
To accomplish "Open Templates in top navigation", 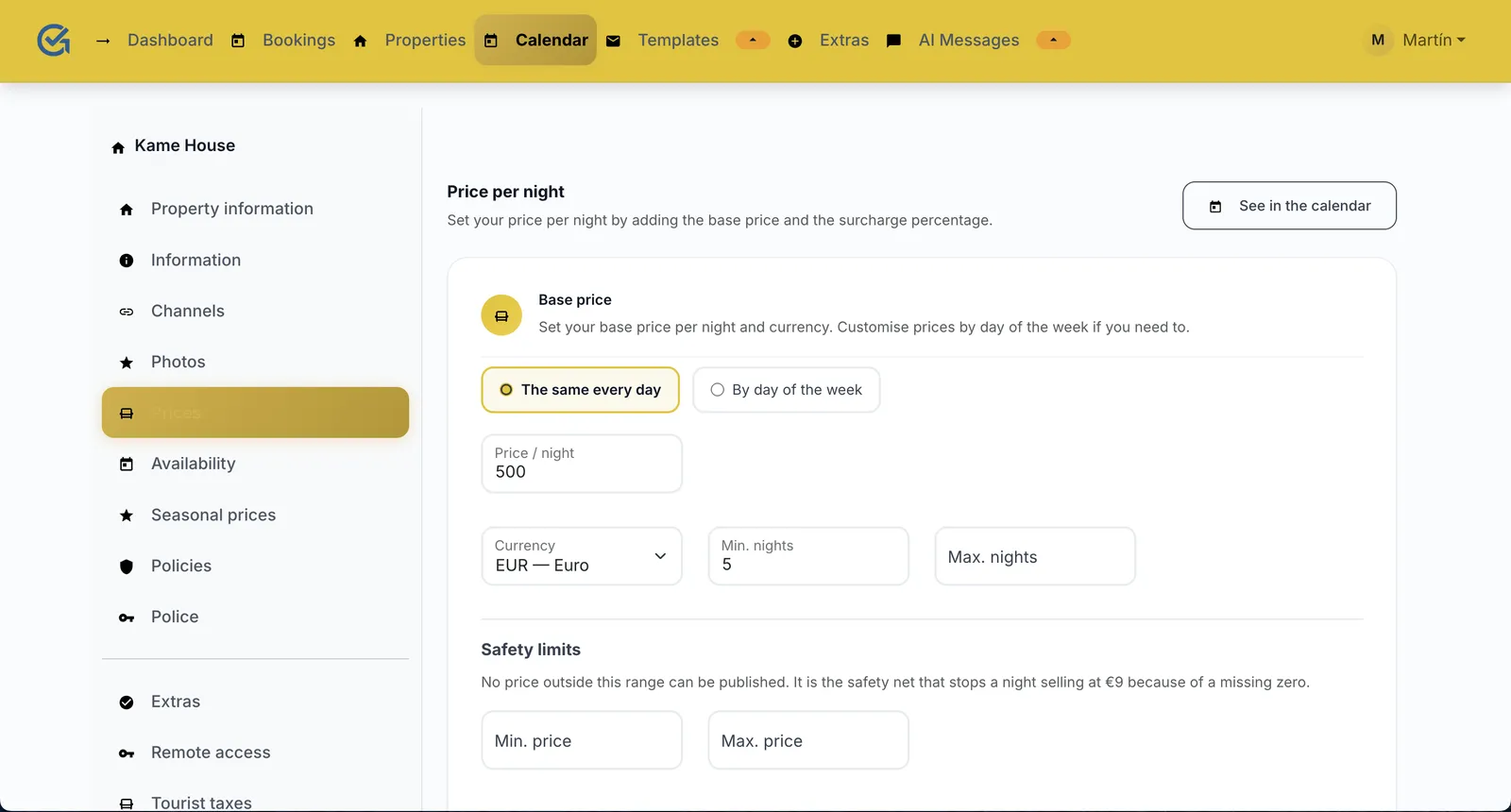I will coord(678,40).
